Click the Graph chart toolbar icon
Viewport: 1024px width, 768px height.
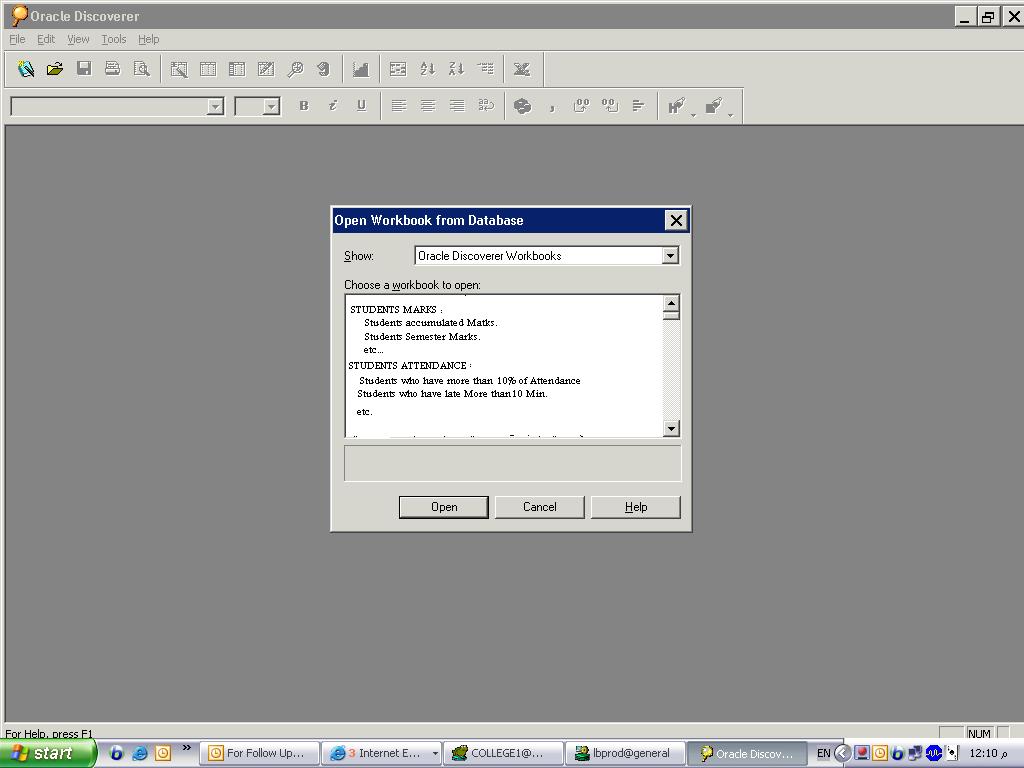360,69
